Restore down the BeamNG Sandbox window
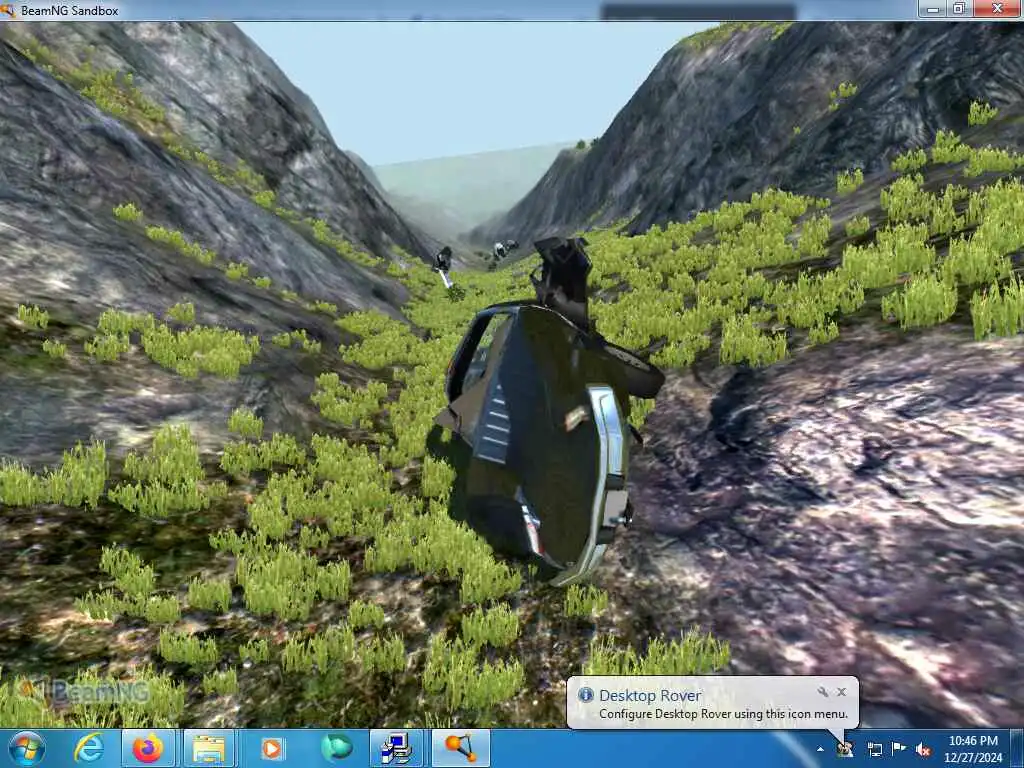 tap(959, 8)
